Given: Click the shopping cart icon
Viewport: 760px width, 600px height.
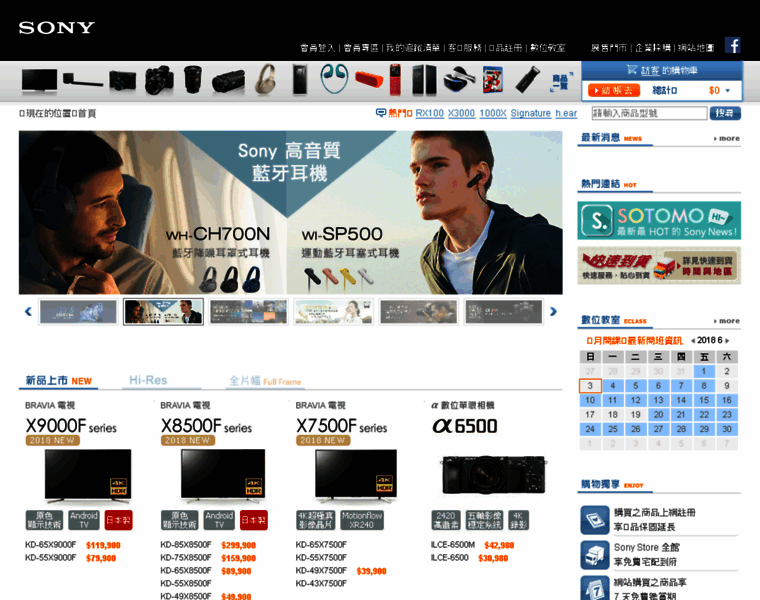Looking at the screenshot, I should [x=631, y=70].
